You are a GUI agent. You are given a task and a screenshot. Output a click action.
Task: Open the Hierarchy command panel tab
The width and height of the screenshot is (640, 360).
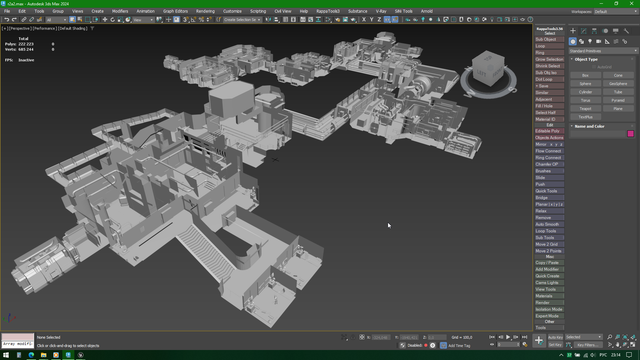594,31
